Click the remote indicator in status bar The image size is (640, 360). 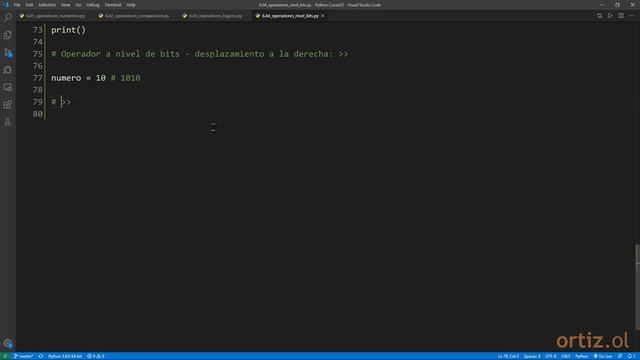5,356
